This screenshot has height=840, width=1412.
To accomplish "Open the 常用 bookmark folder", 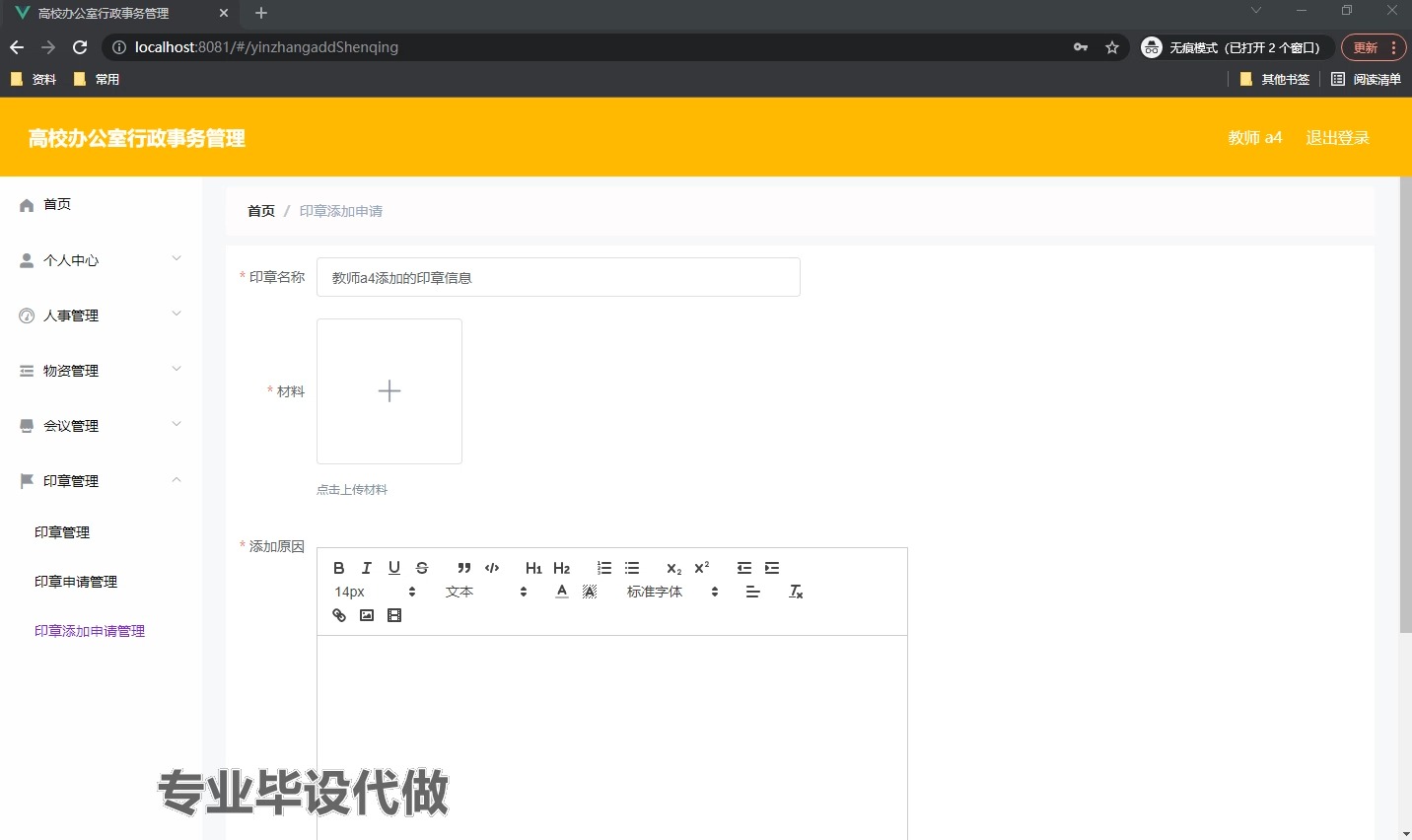I will click(x=97, y=79).
